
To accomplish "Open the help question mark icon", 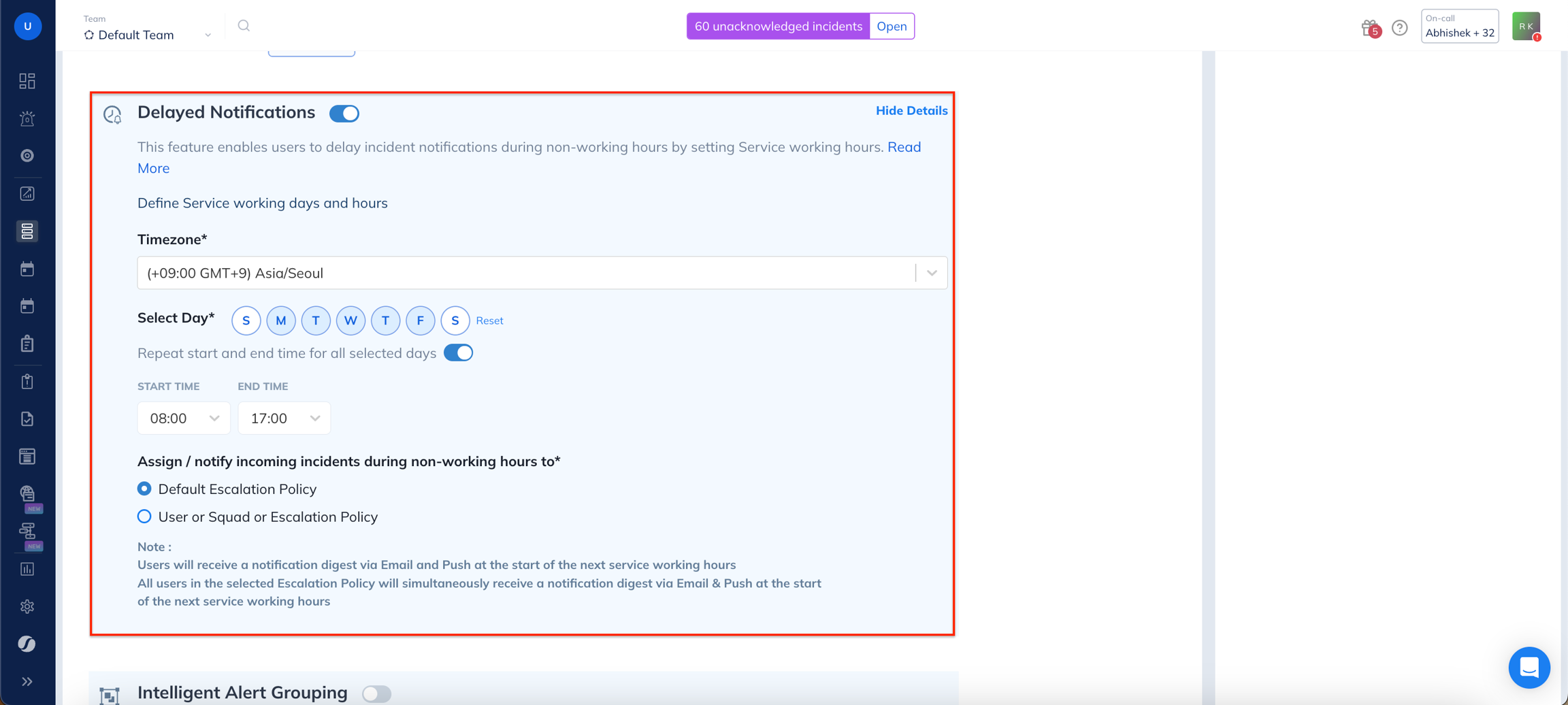I will (1399, 28).
